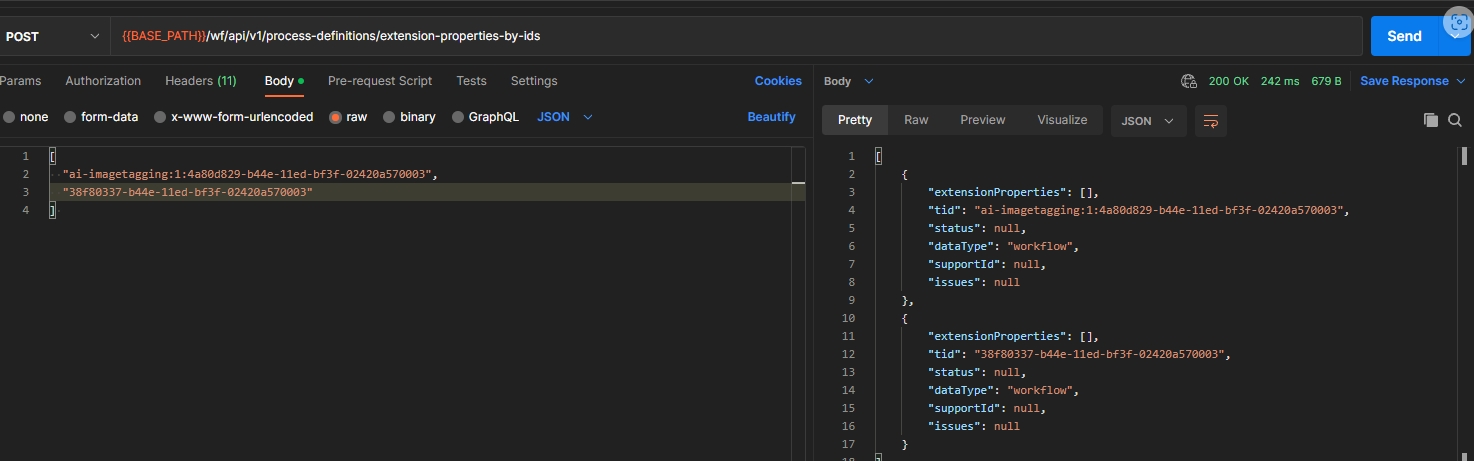Switch response view to Raw

coord(916,120)
